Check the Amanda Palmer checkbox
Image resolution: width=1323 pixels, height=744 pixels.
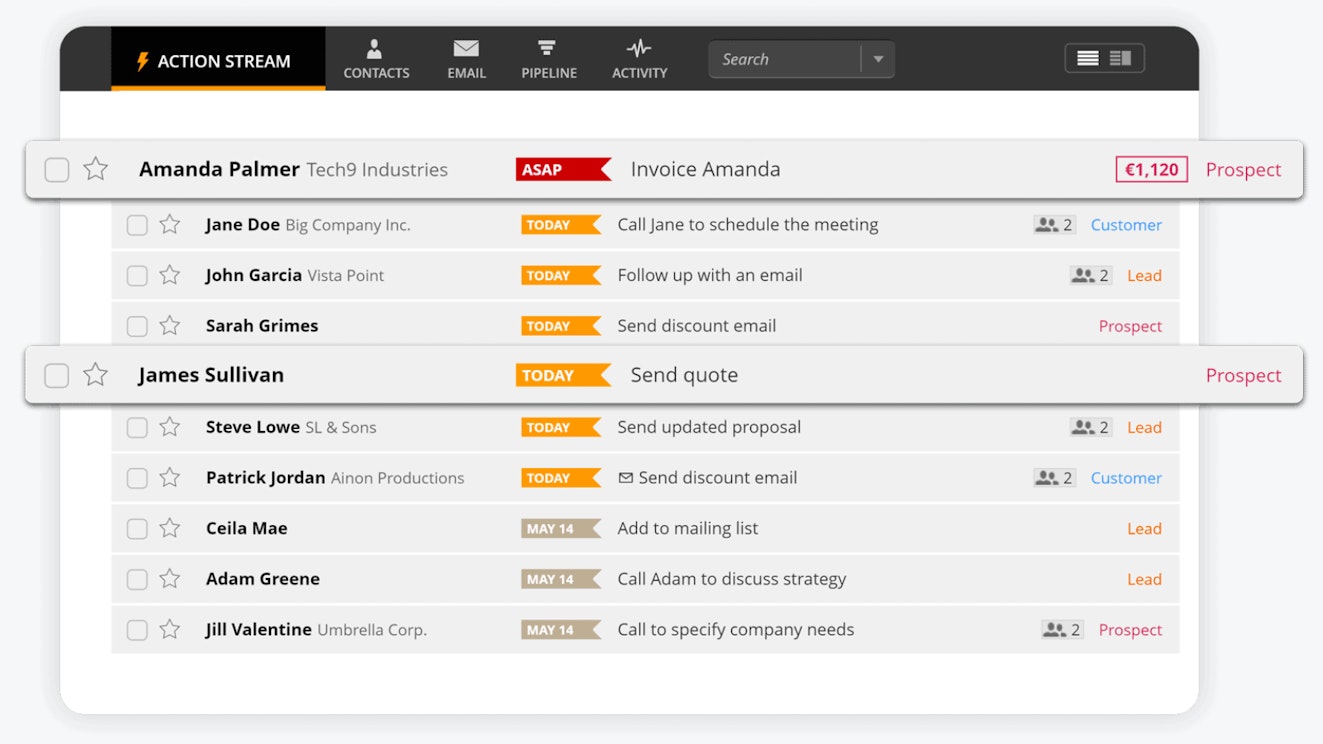(x=57, y=170)
